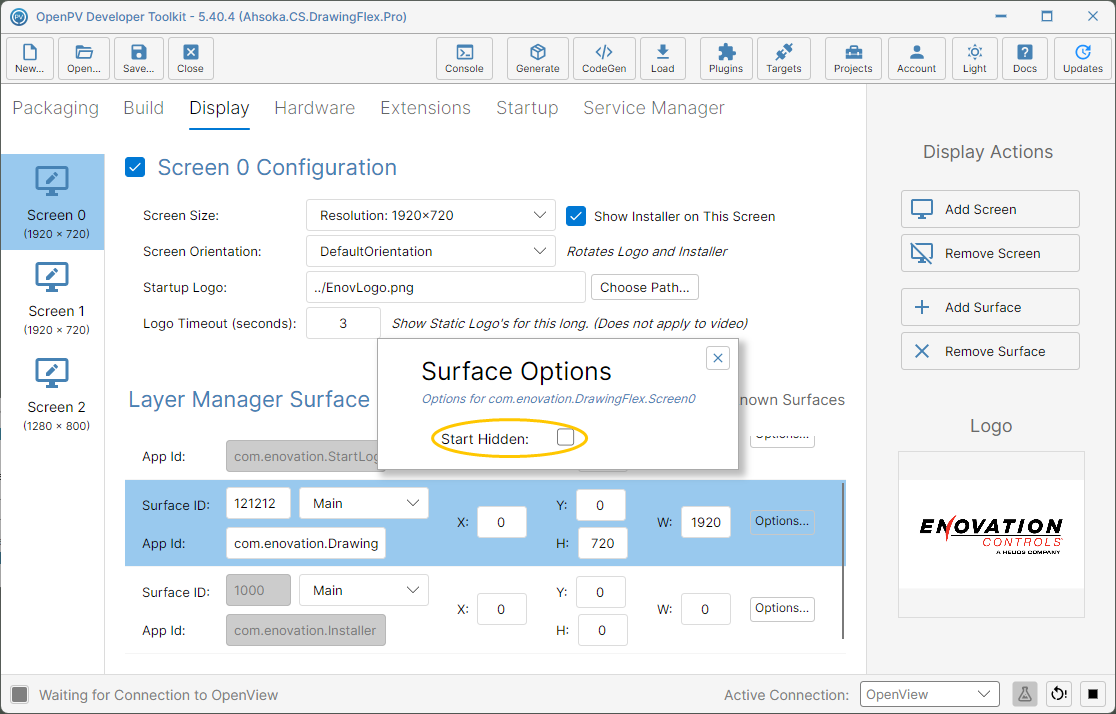
Task: Click the Add Screen button
Action: [x=990, y=209]
